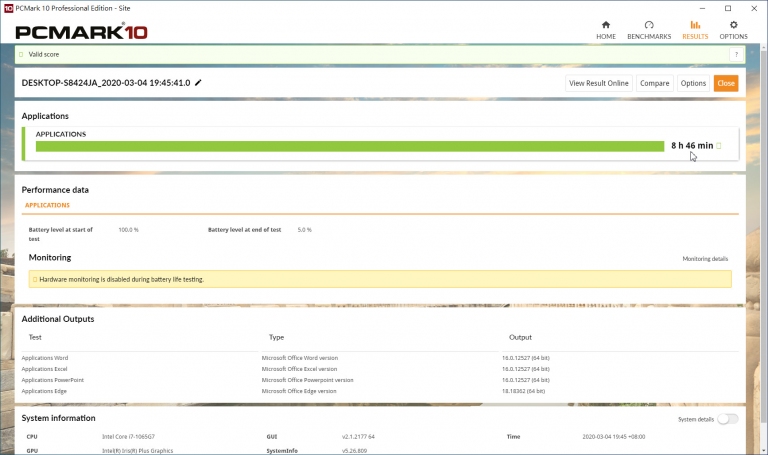Click the Intel Core i7-1065G7 CPU value
Screen dimensions: 768x455
pos(128,437)
